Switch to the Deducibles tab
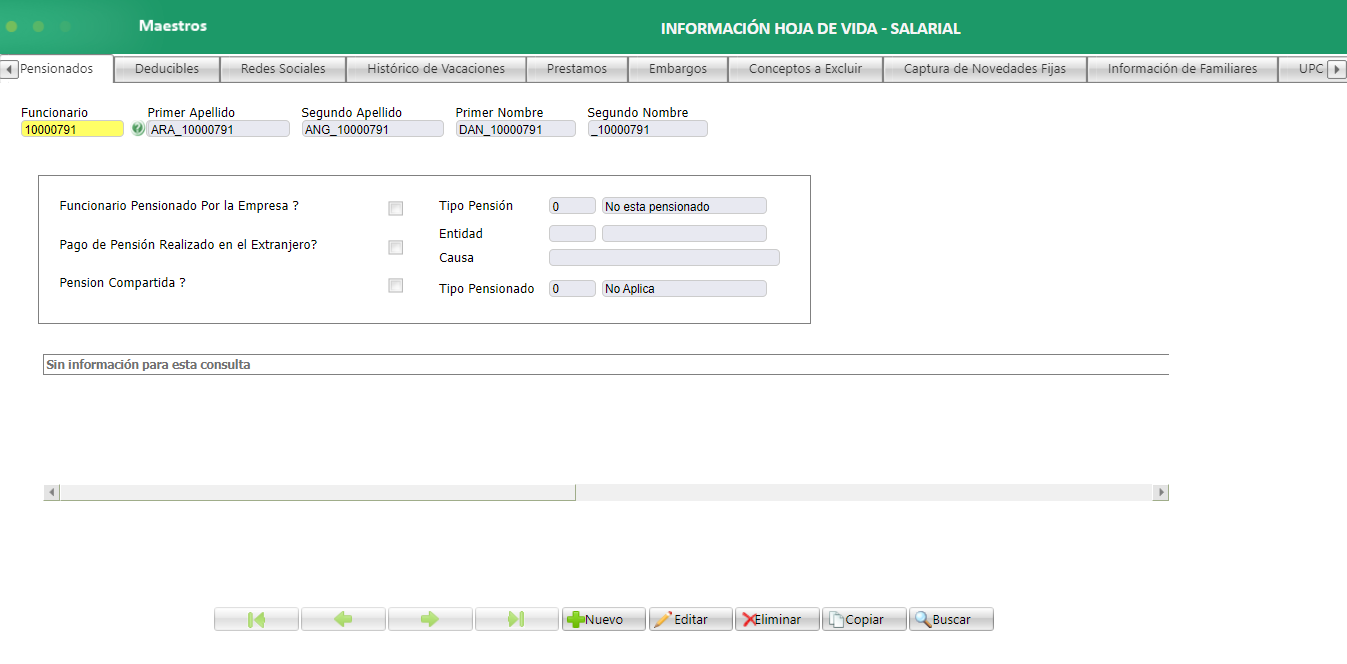The height and width of the screenshot is (664, 1347). point(166,68)
